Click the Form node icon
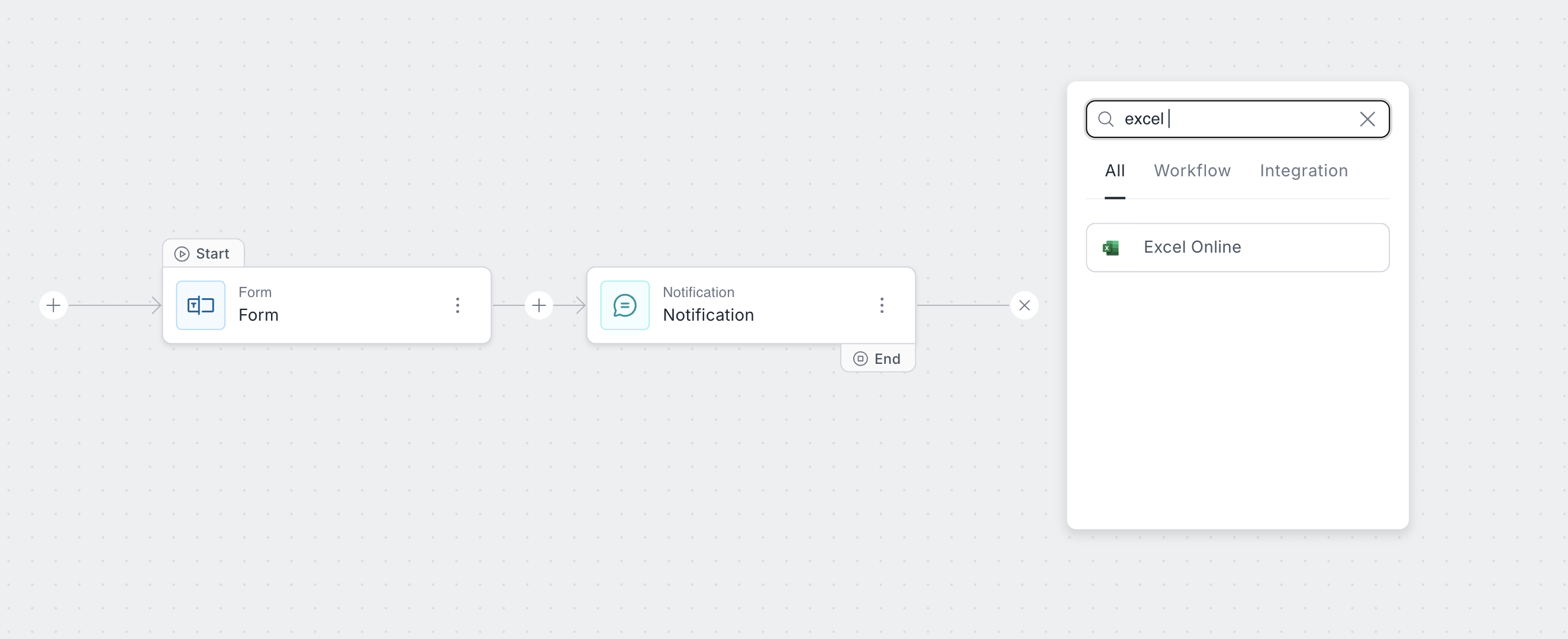The width and height of the screenshot is (1568, 639). (x=200, y=305)
